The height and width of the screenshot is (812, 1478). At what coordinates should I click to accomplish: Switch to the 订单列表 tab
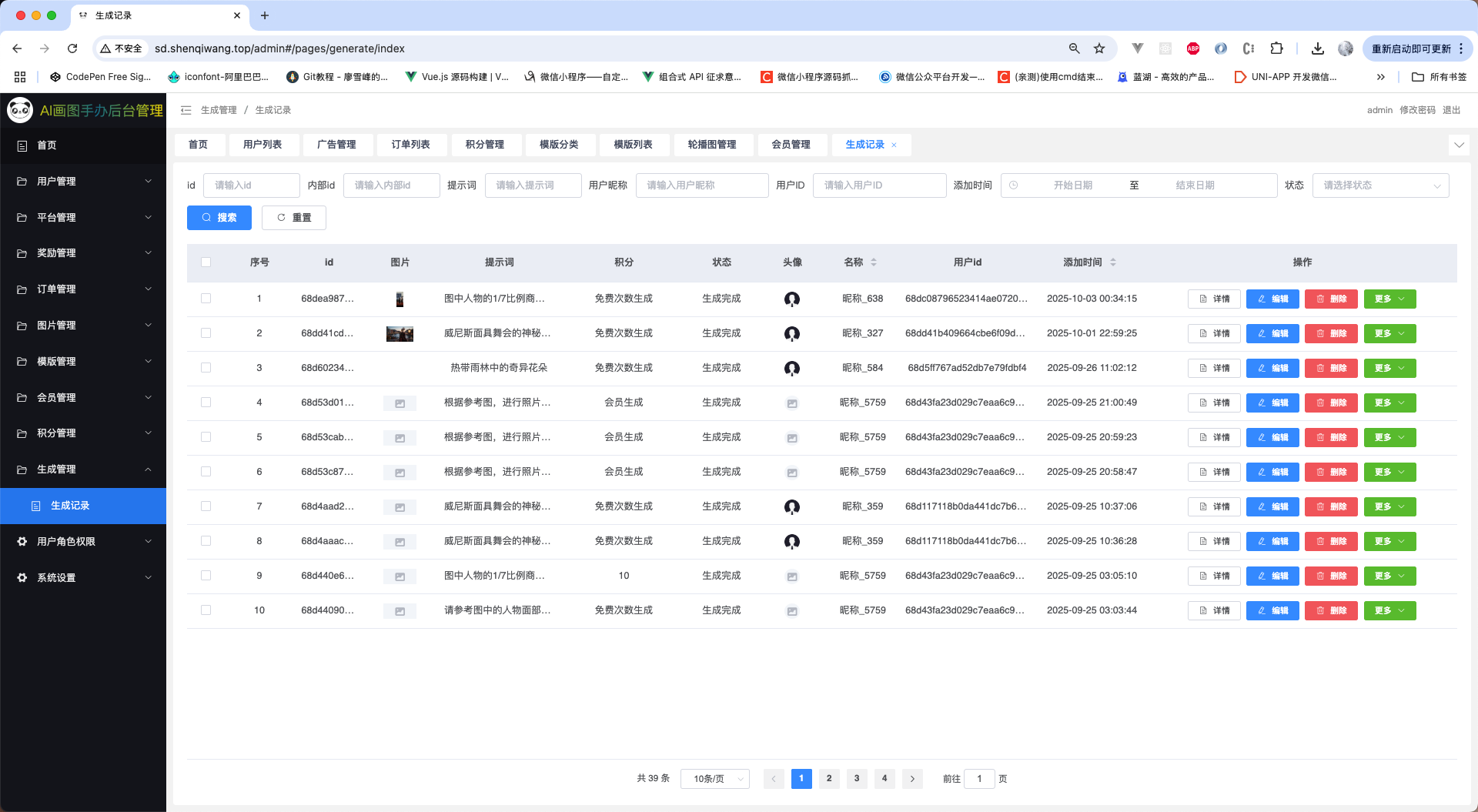(410, 145)
